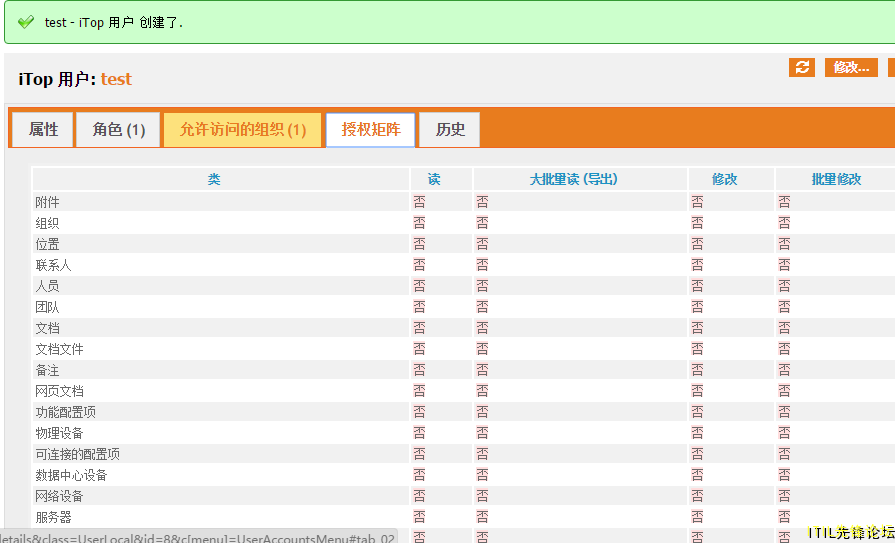The width and height of the screenshot is (895, 543).
Task: Open the 历史 tab
Action: pyautogui.click(x=450, y=130)
